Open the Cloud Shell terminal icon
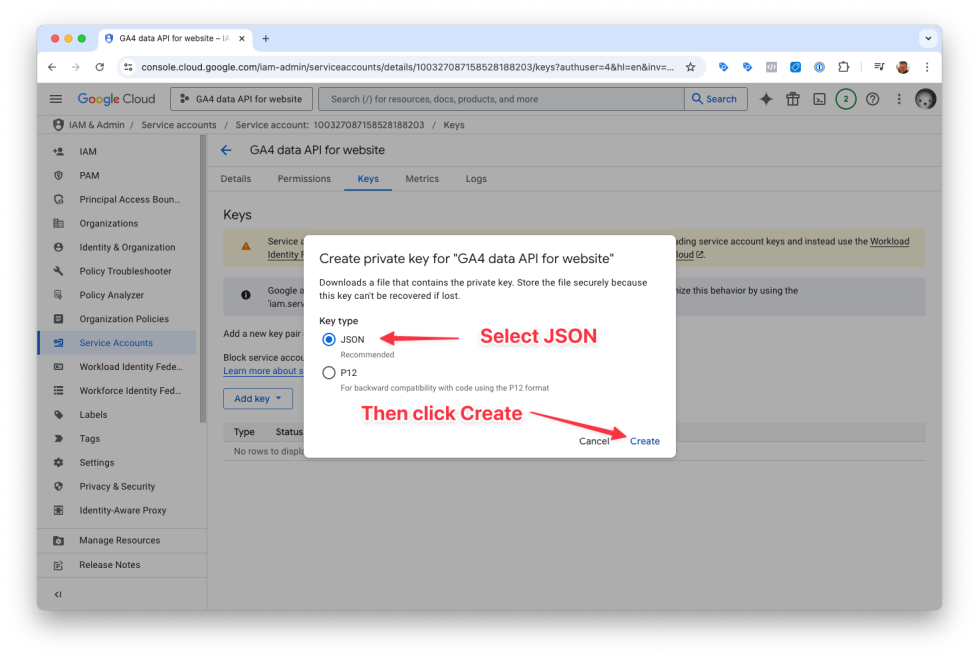 tap(819, 99)
